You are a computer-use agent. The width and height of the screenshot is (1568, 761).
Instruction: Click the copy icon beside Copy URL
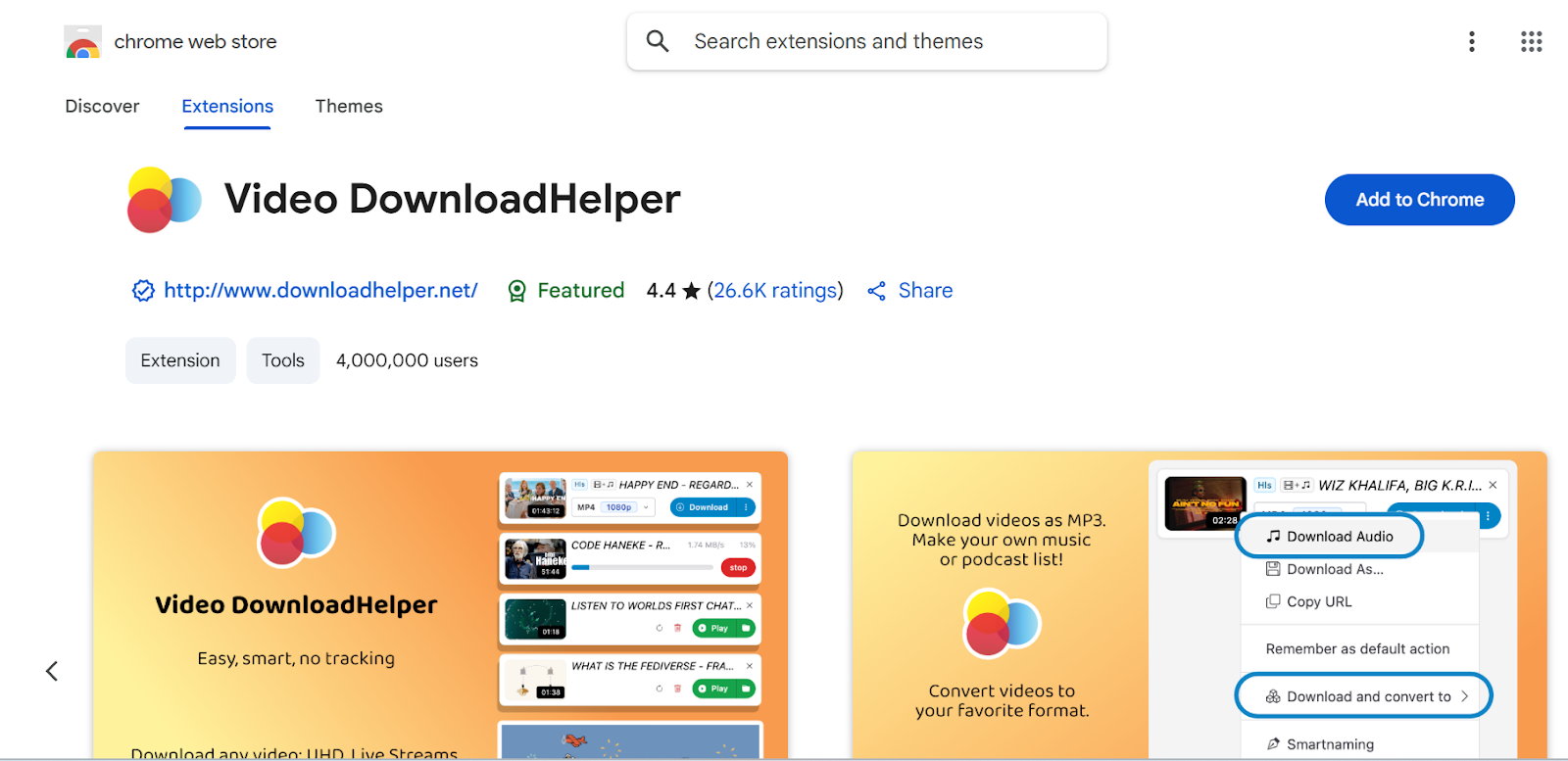1273,601
